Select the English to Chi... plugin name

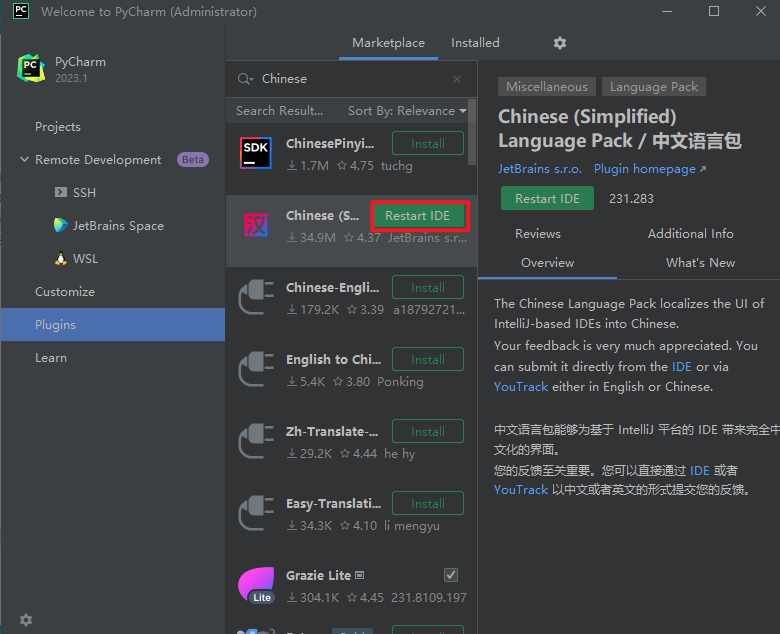pos(333,360)
